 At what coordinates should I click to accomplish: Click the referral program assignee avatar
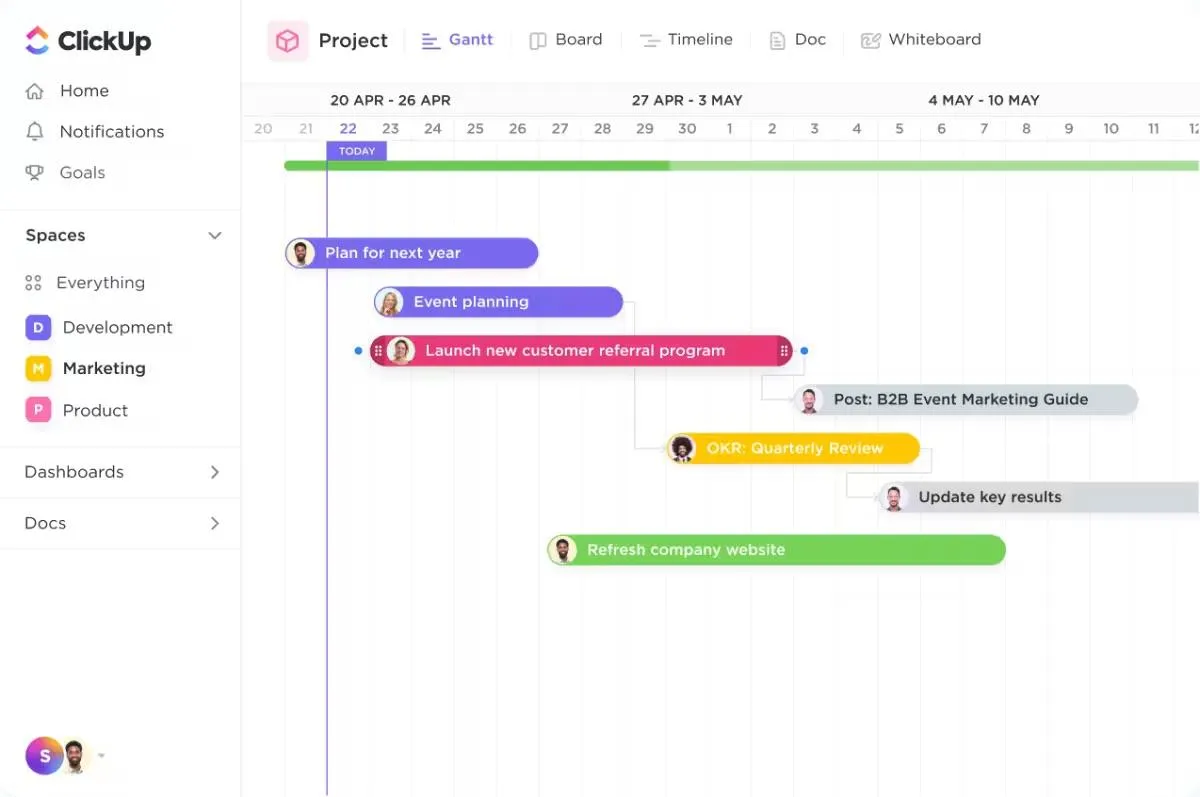[x=401, y=351]
